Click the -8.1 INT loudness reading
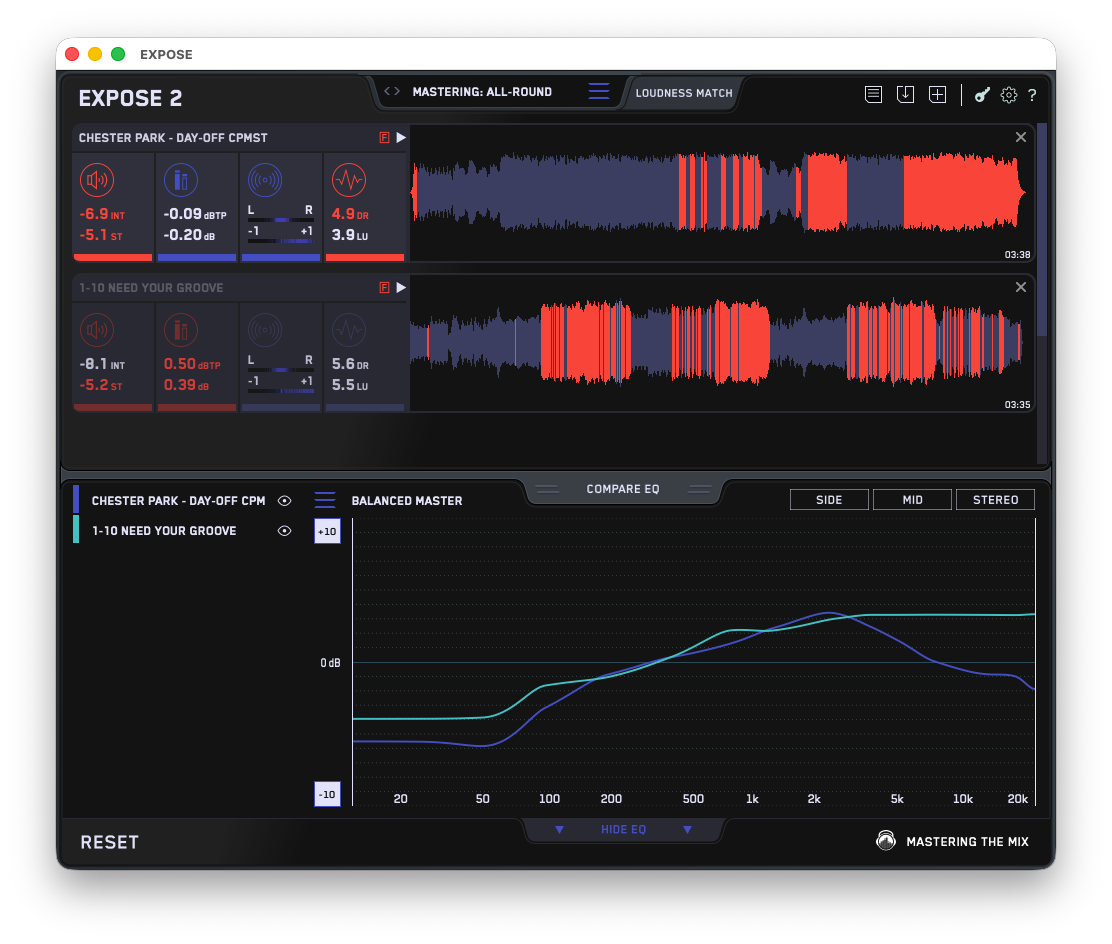The width and height of the screenshot is (1112, 944). point(102,365)
